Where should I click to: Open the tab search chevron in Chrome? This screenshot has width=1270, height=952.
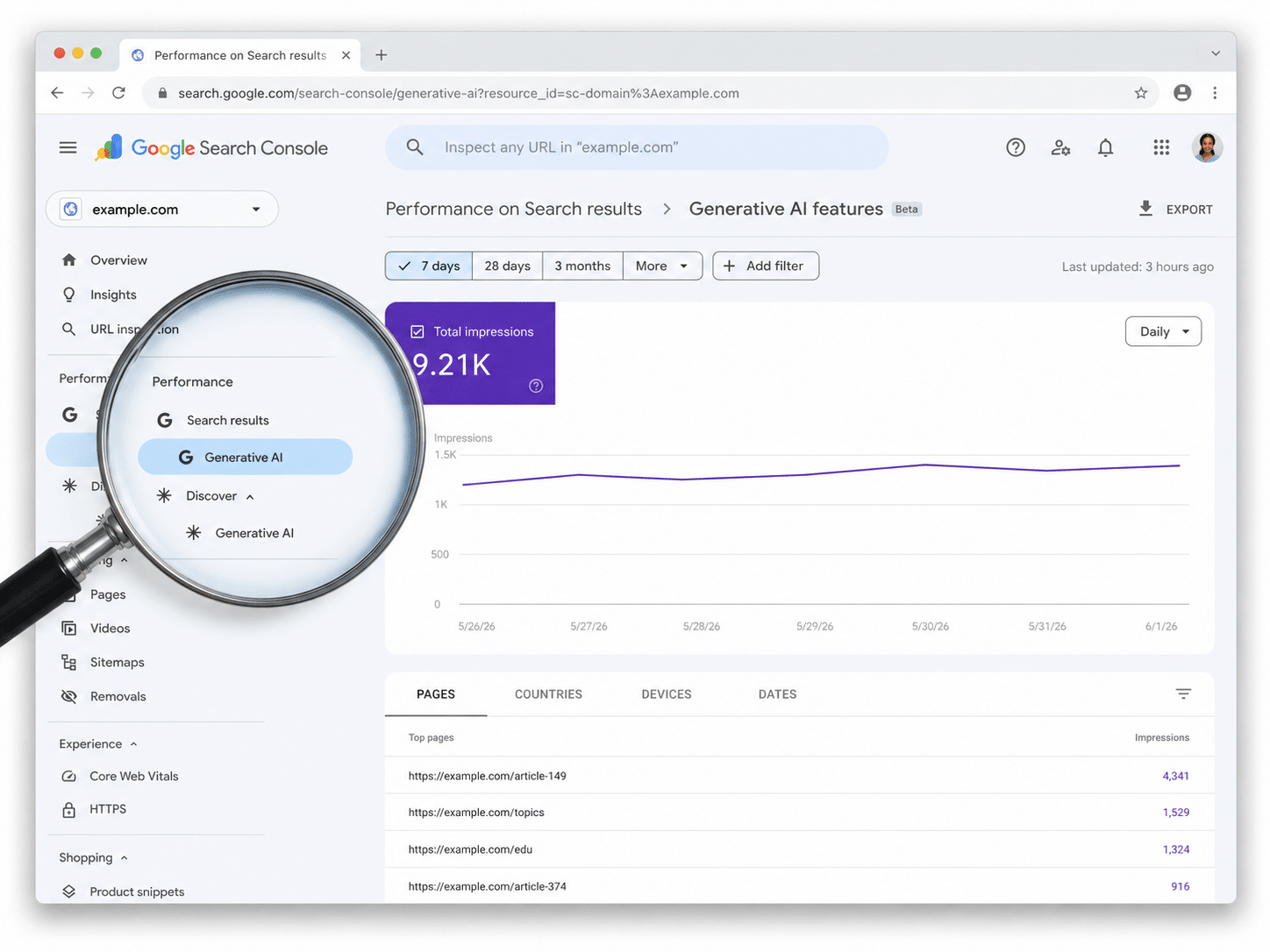[1216, 53]
